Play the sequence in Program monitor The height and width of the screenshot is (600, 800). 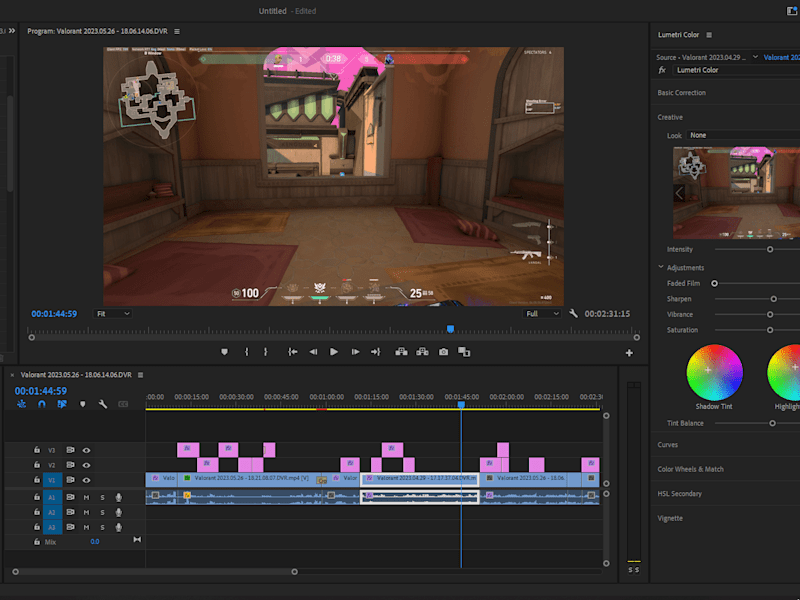334,352
